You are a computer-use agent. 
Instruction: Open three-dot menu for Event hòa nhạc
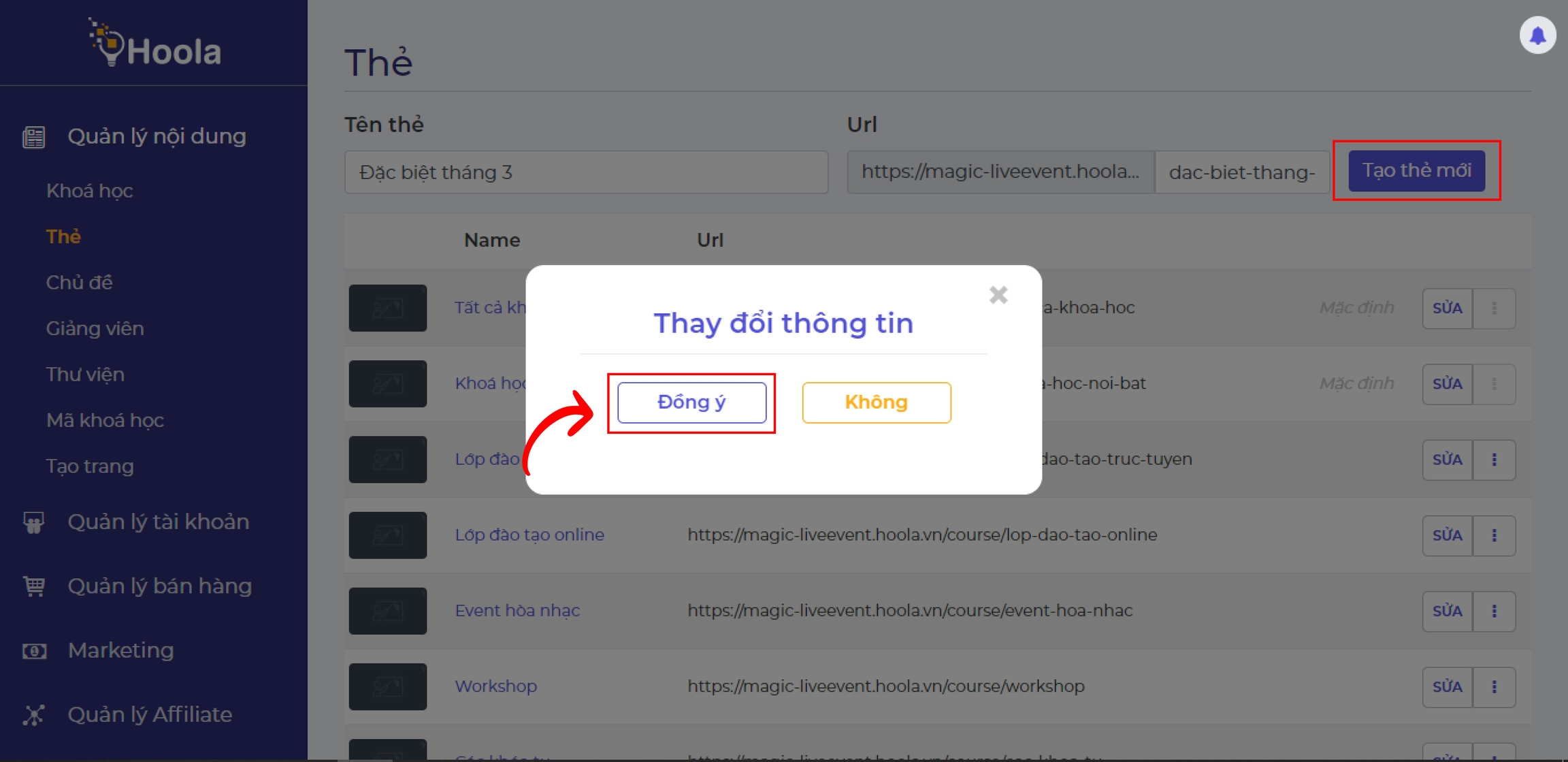point(1494,611)
